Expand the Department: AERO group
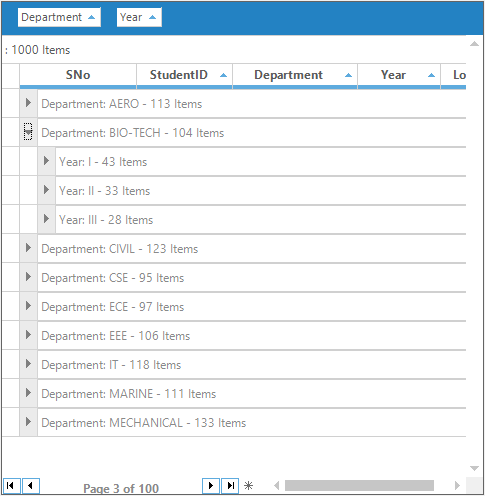Viewport: 485px width, 496px height. pos(28,103)
